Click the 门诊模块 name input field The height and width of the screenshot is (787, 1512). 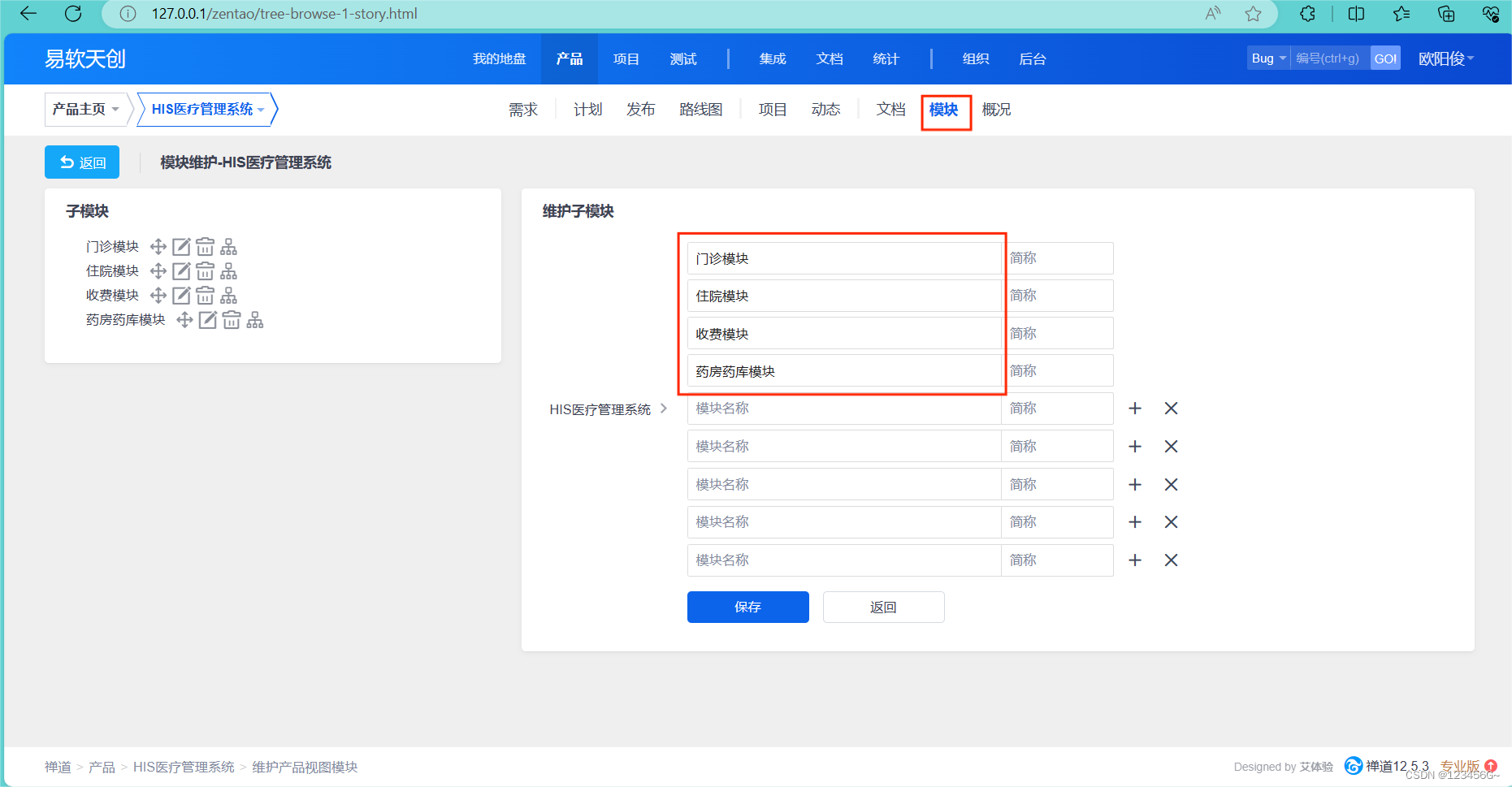844,258
